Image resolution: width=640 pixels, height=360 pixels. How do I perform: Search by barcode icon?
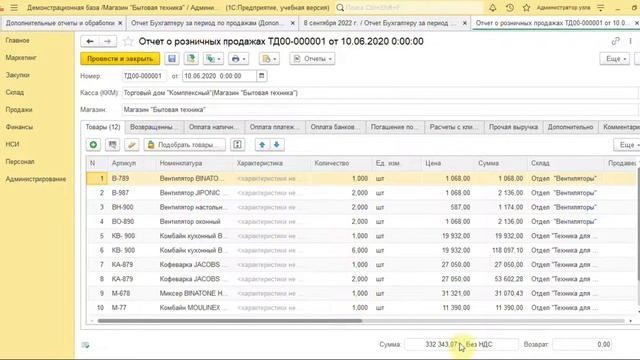(x=112, y=145)
